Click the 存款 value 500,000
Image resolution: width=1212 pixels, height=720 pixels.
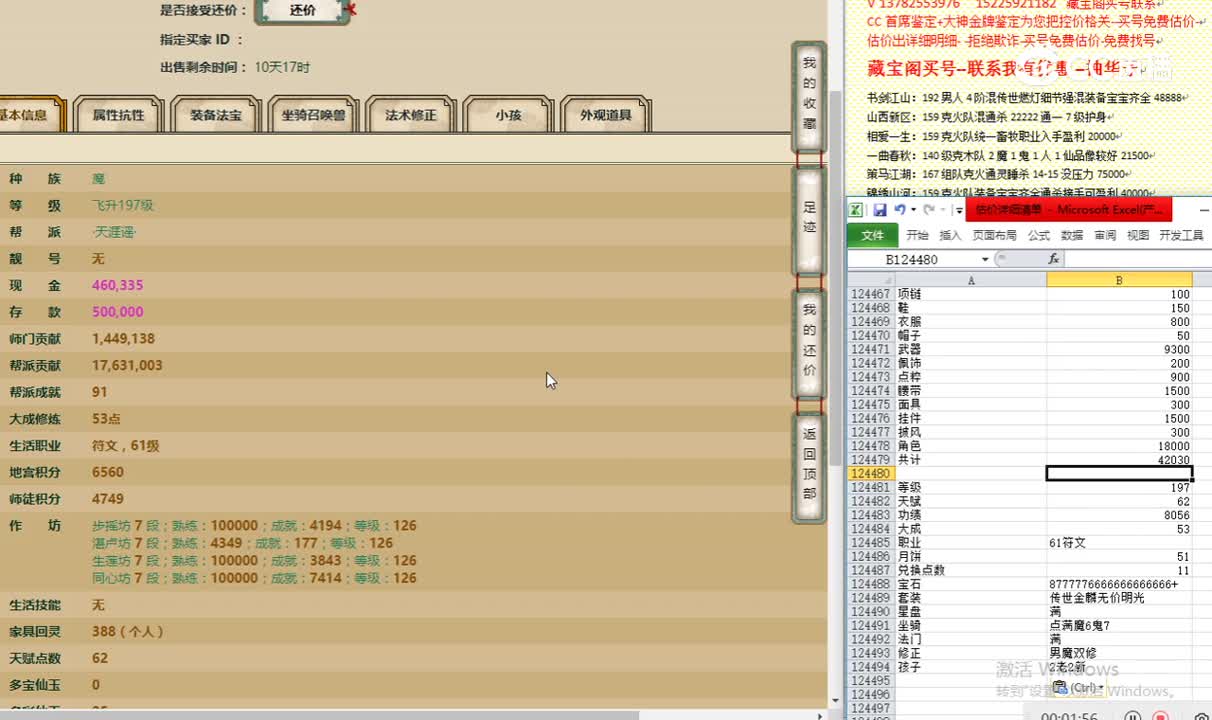[x=118, y=312]
